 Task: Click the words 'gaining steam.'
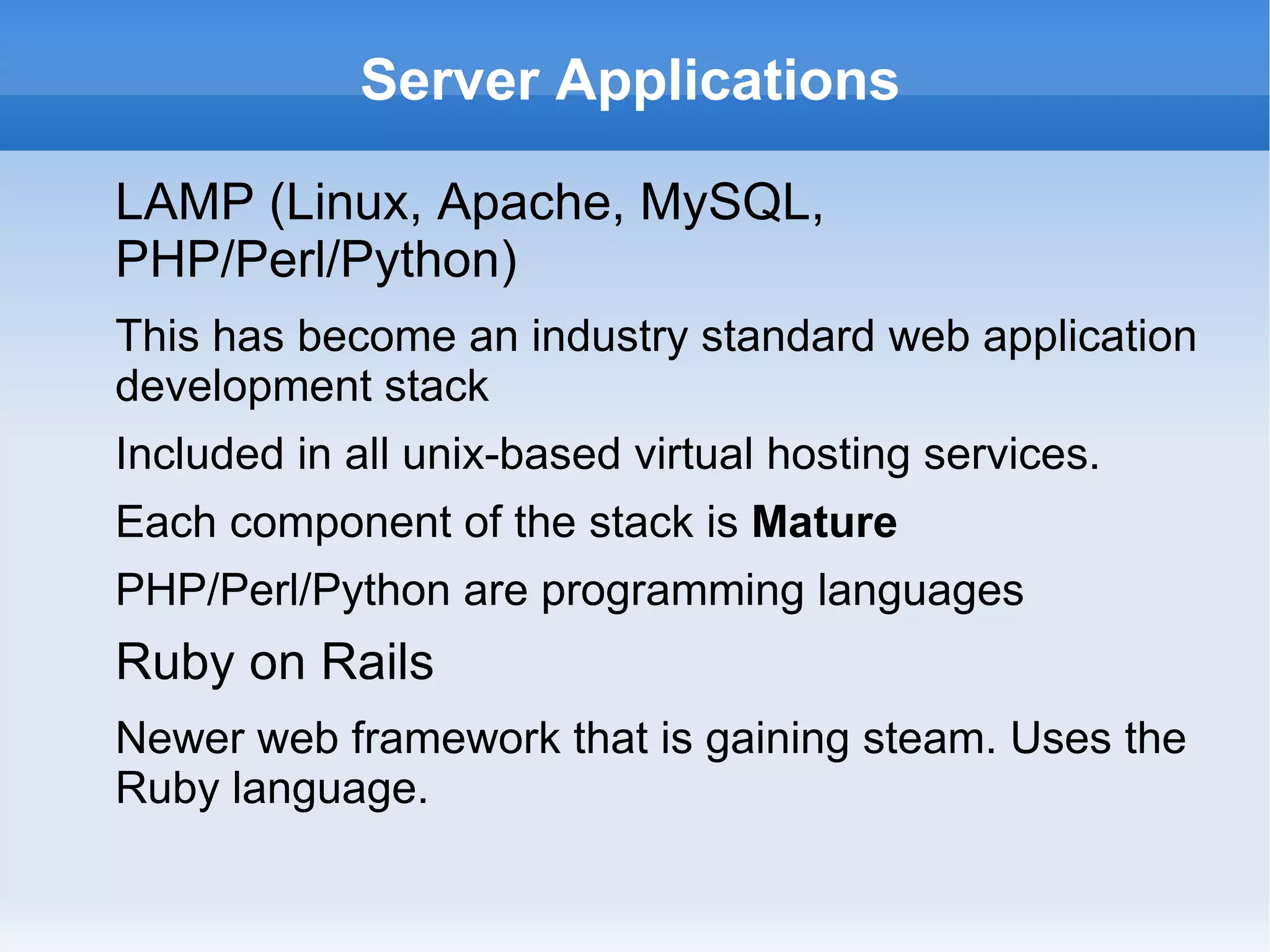click(850, 739)
